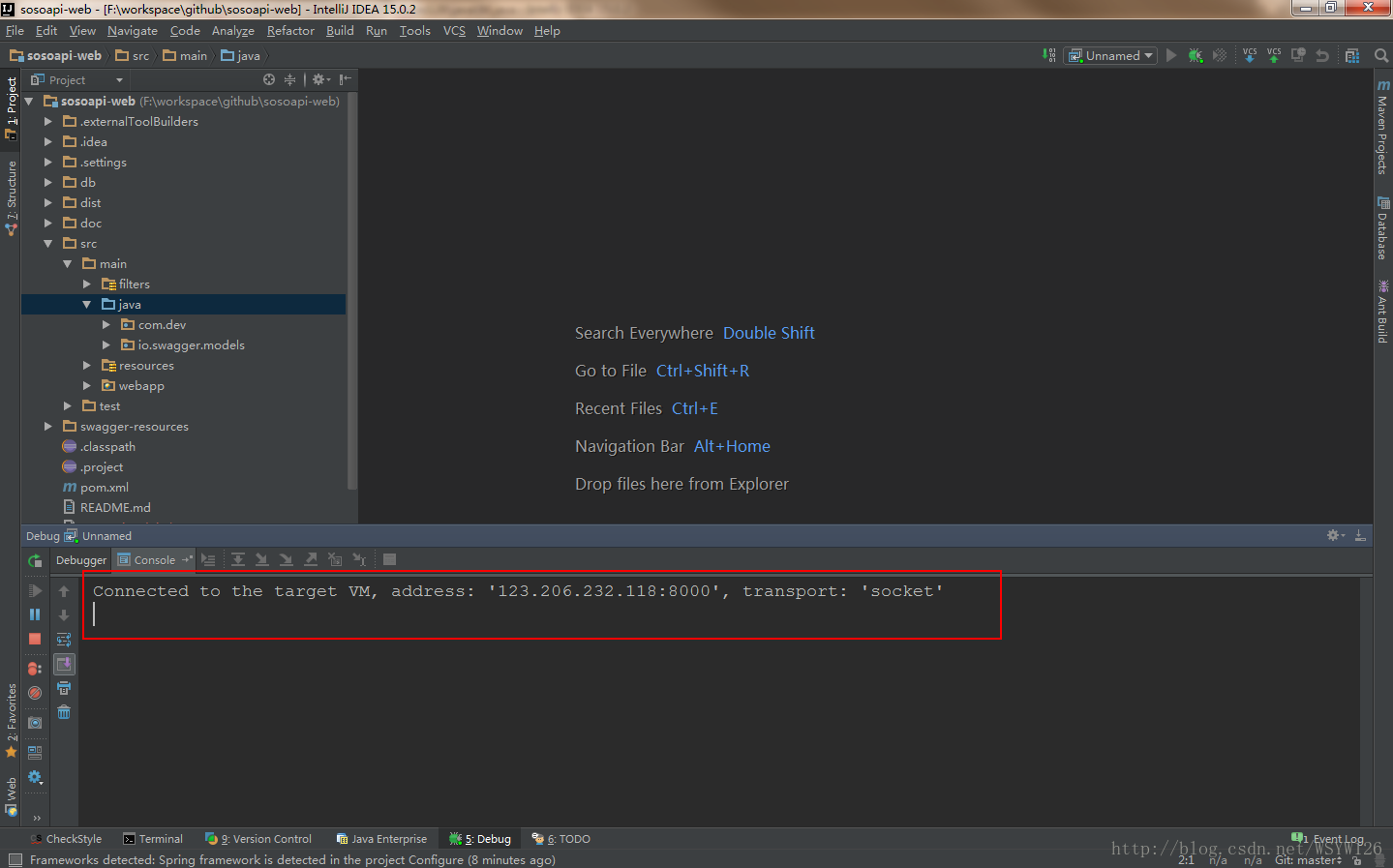Expand the com.dev package

(106, 325)
